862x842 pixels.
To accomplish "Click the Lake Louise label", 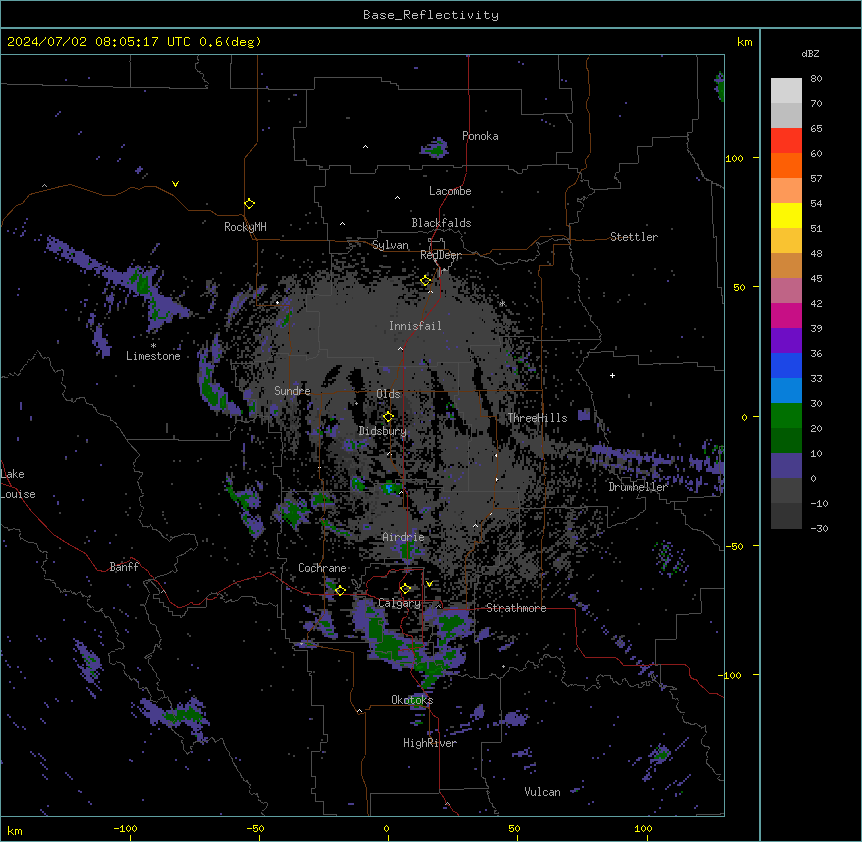I will point(18,484).
